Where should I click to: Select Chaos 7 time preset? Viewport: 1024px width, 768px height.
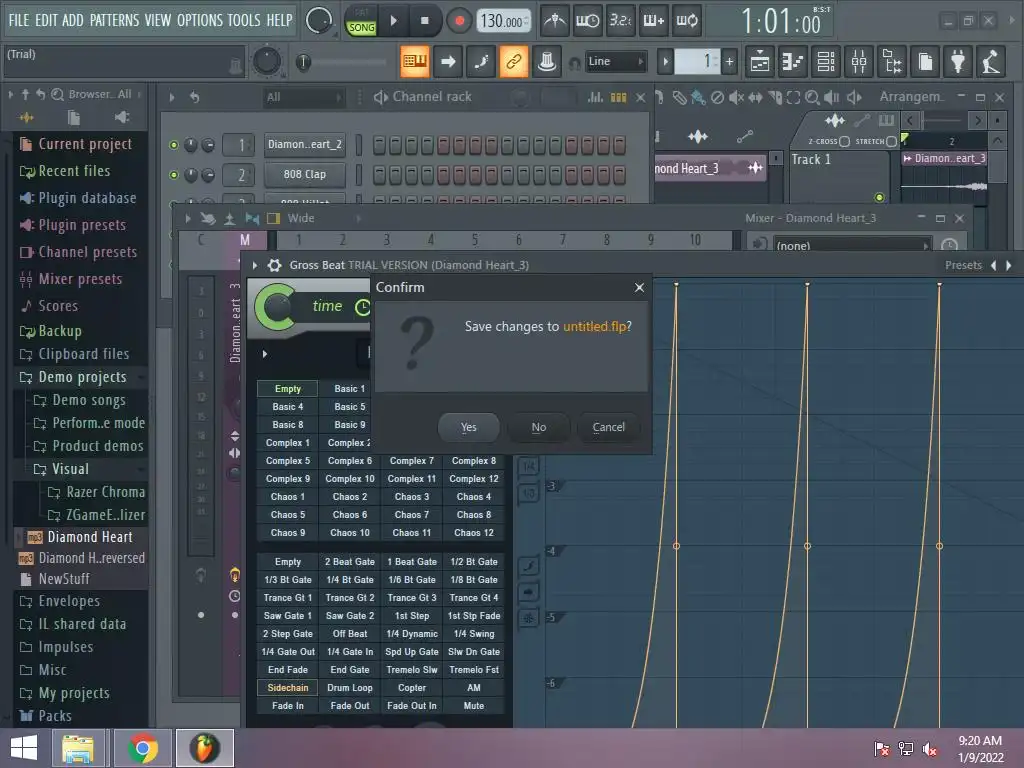(411, 515)
